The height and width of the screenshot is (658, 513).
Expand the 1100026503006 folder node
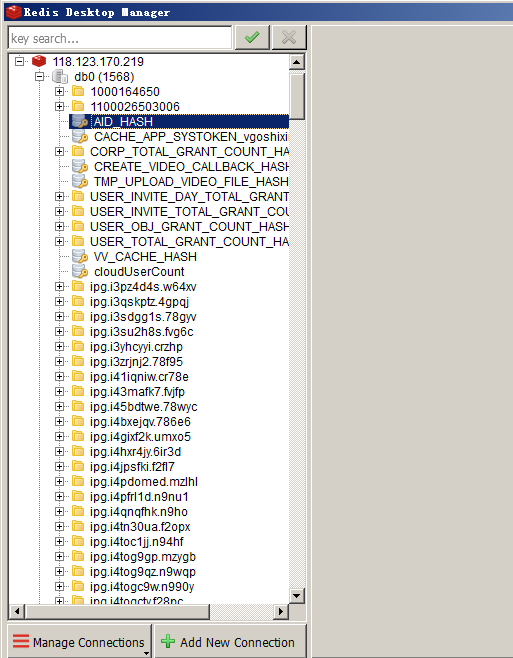pos(59,107)
